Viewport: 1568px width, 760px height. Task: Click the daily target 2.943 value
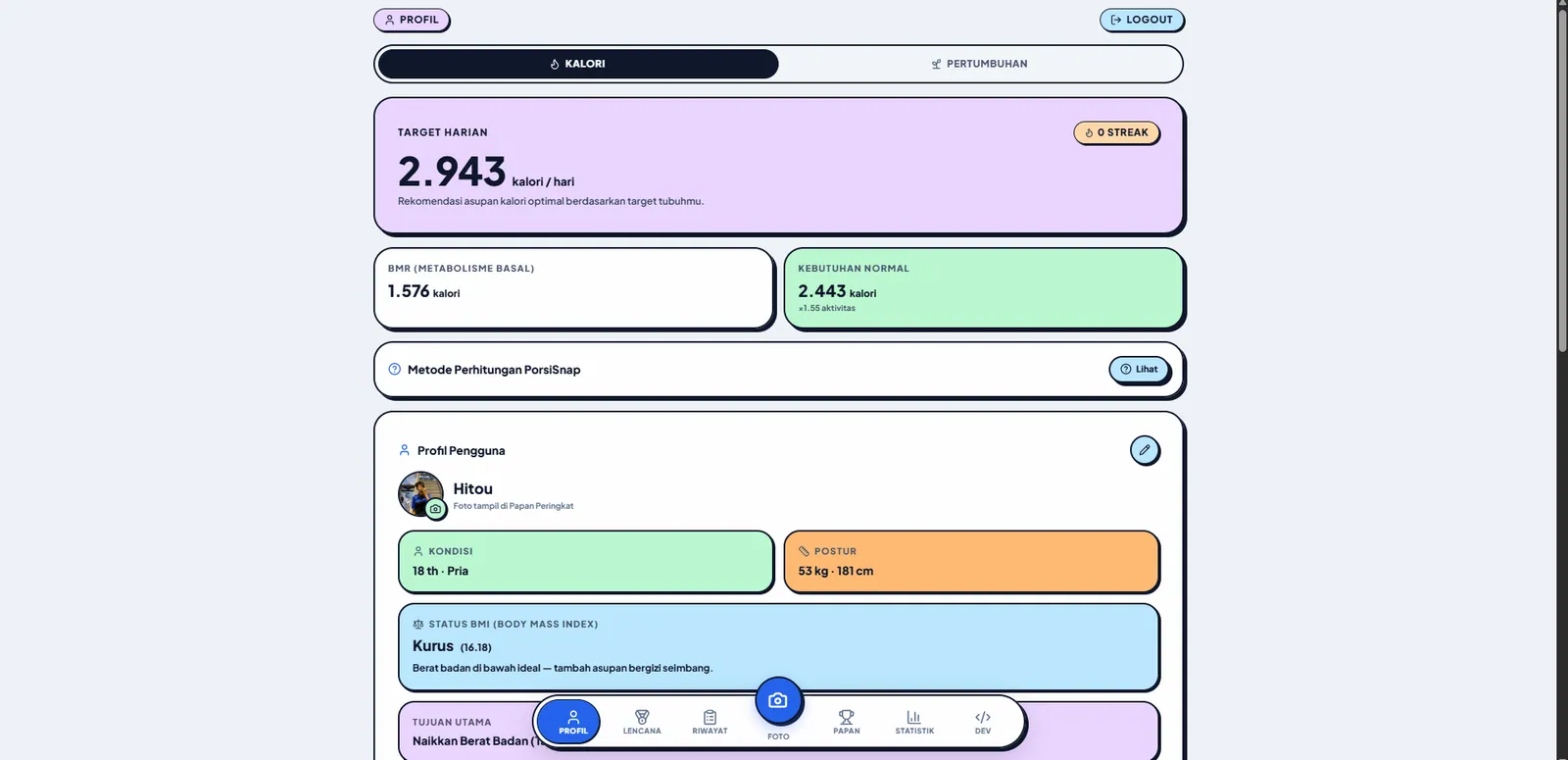pos(452,172)
